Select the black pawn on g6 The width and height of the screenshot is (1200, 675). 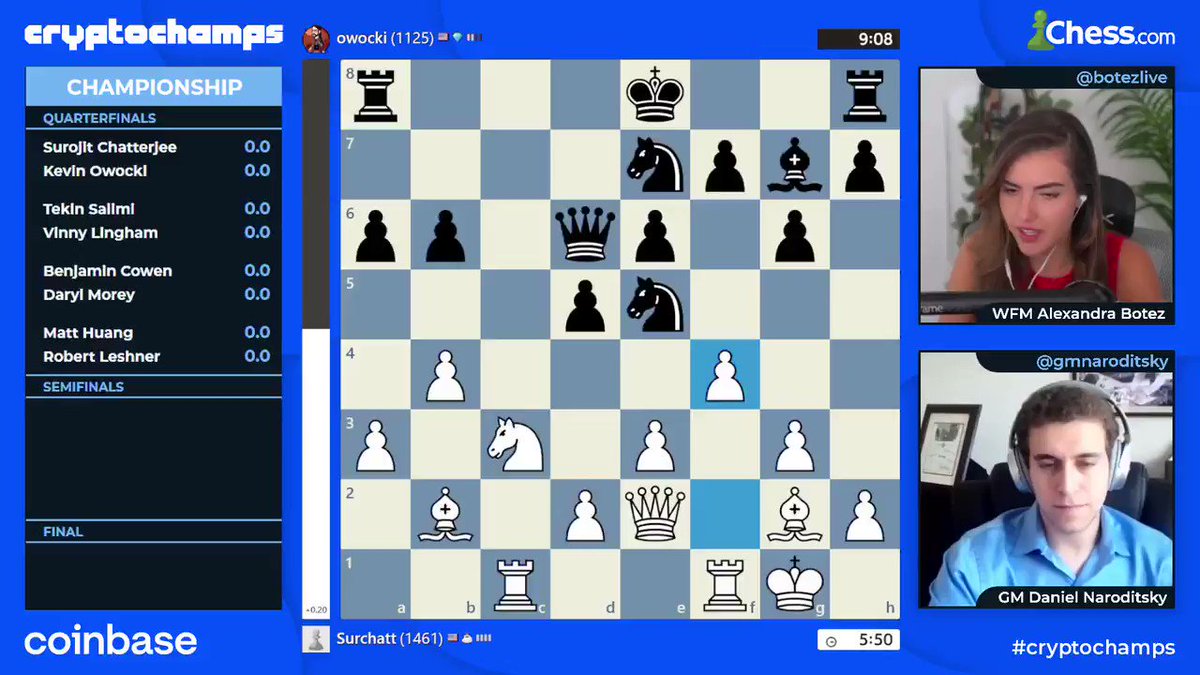(795, 235)
